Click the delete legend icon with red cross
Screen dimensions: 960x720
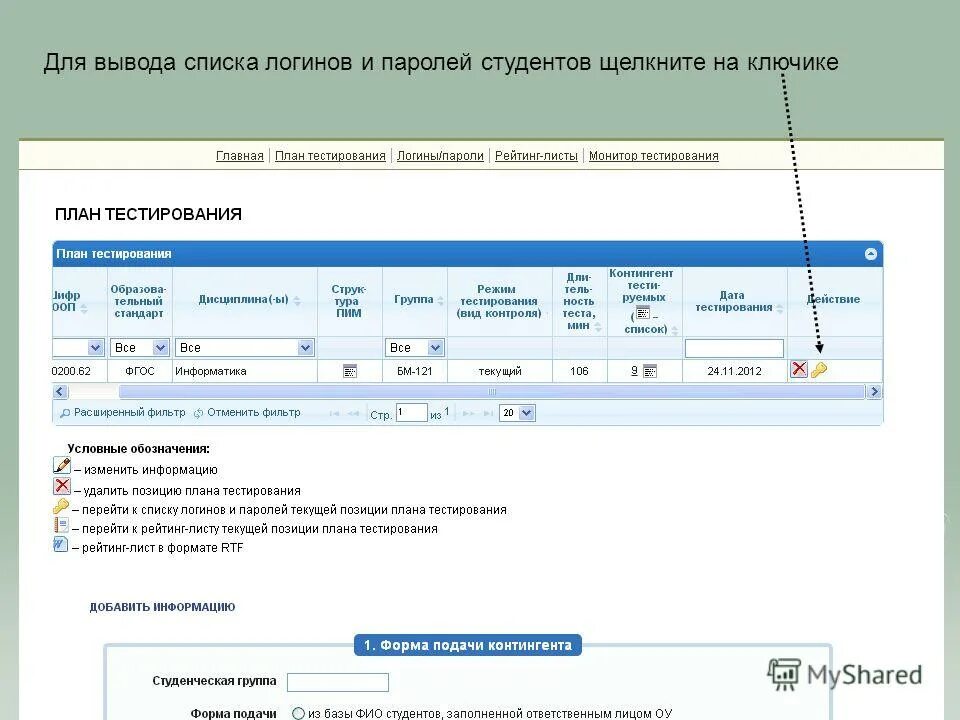[x=60, y=486]
